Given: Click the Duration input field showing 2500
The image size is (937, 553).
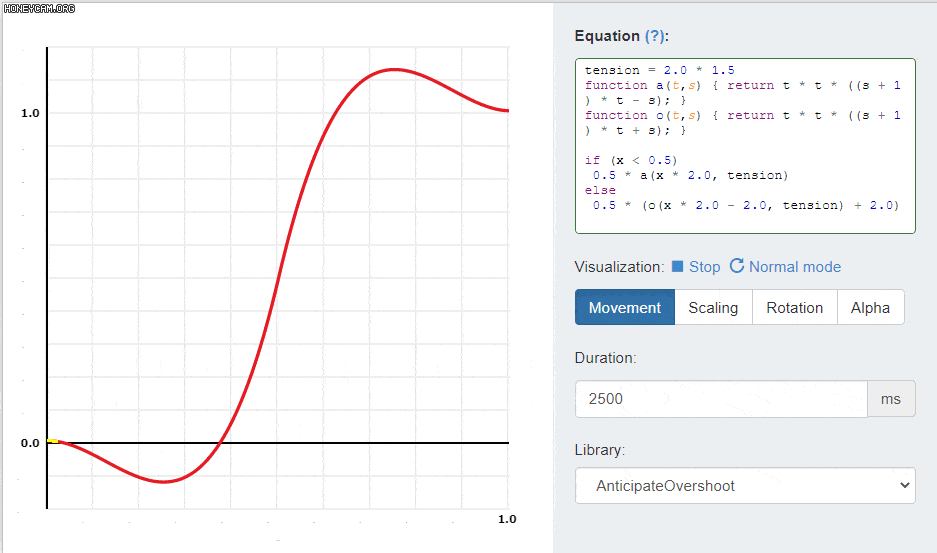Looking at the screenshot, I should coord(721,399).
